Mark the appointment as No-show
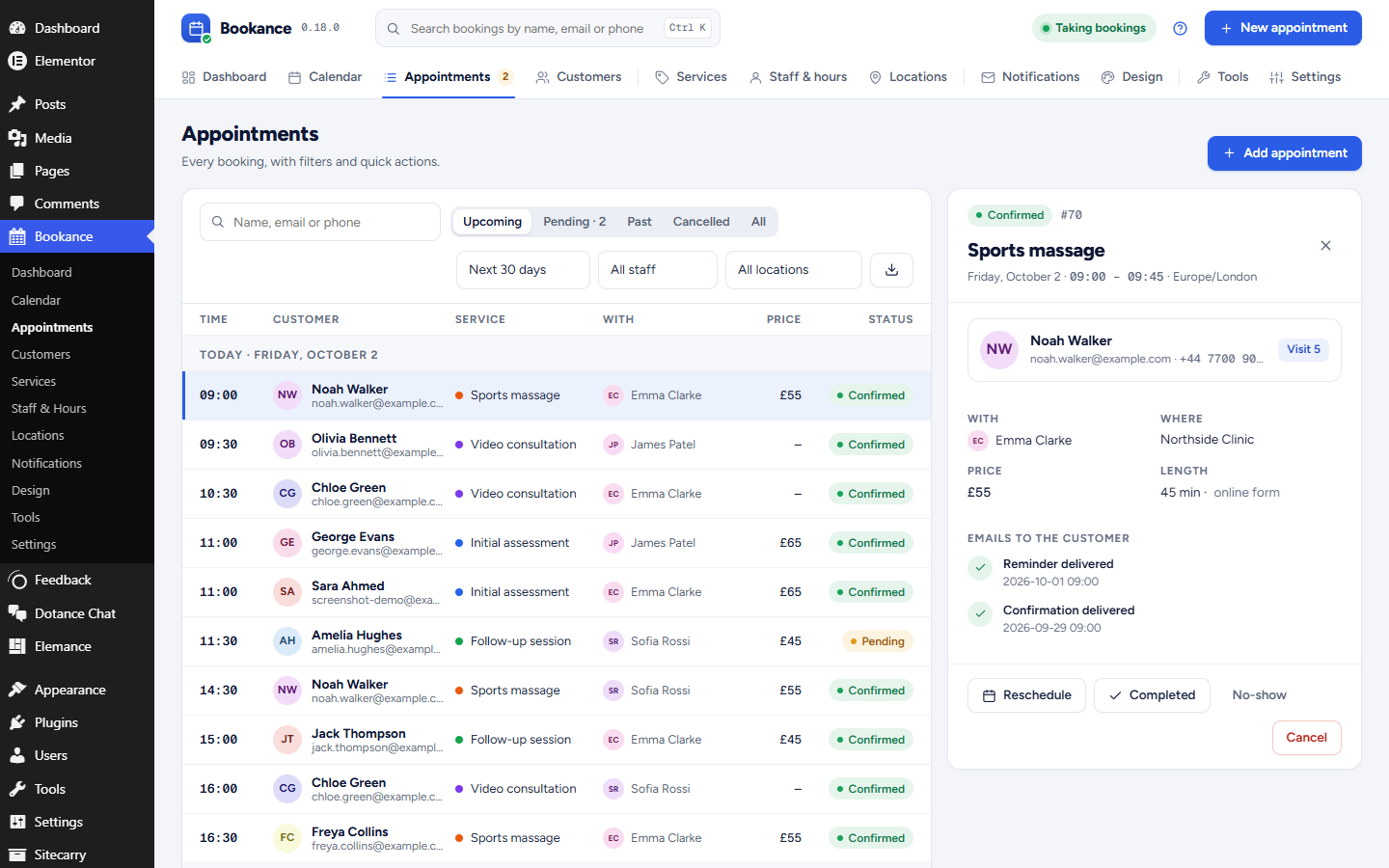Screen dimensions: 1389x868 point(1259,695)
